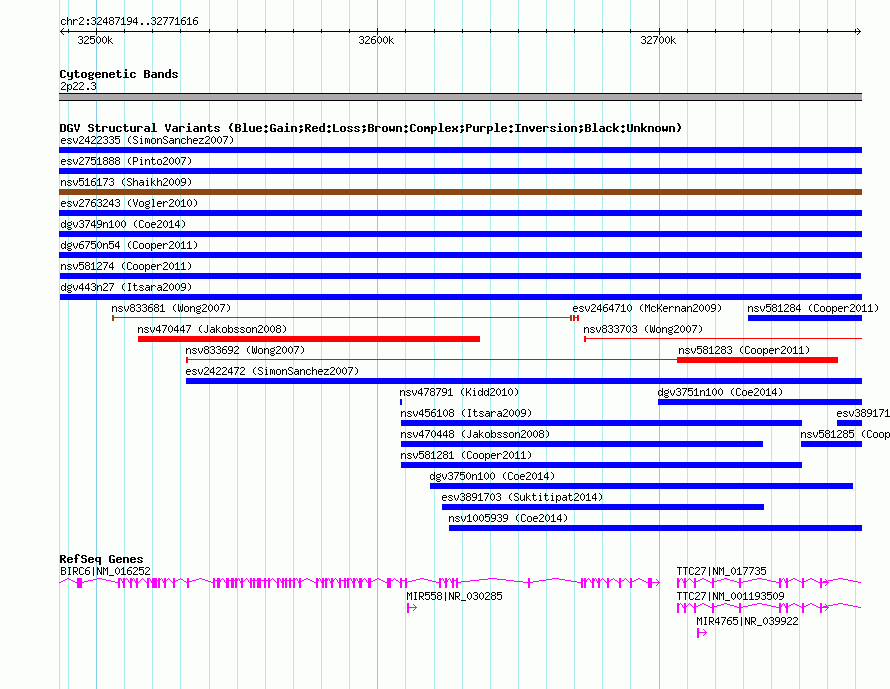Open nsv456108 (Itsara2009) label
This screenshot has height=689, width=890.
click(466, 413)
